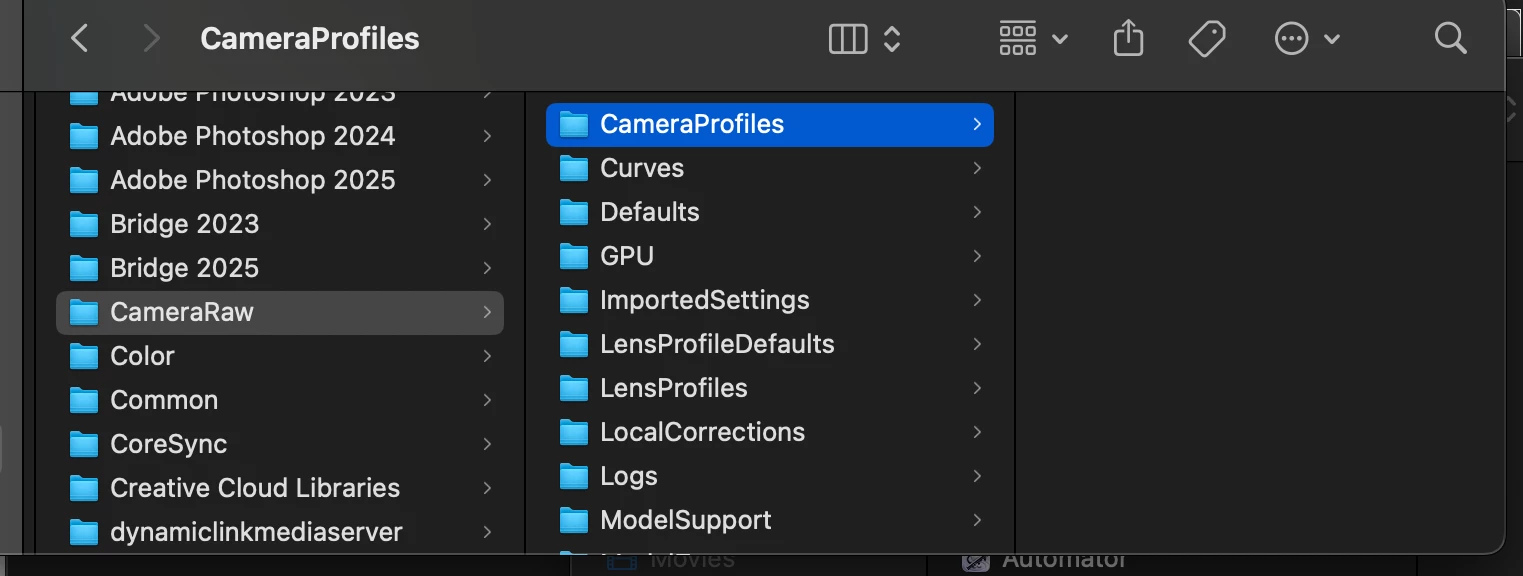Open the Tags editor icon

1207,39
